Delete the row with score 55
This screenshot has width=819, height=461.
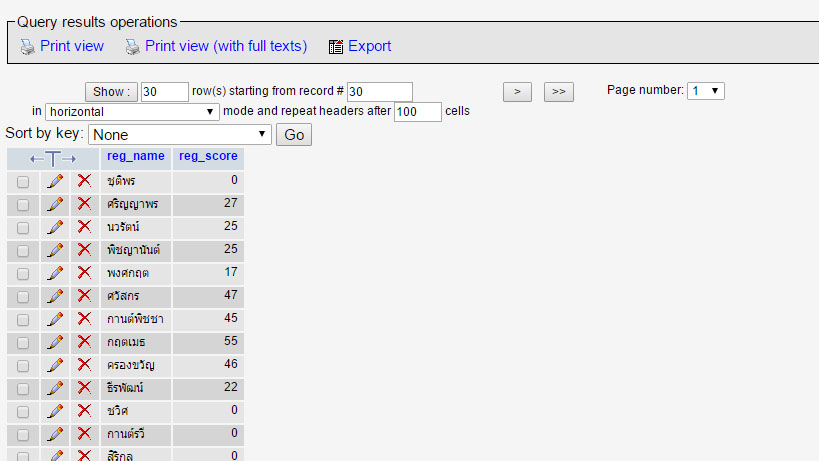pyautogui.click(x=84, y=341)
